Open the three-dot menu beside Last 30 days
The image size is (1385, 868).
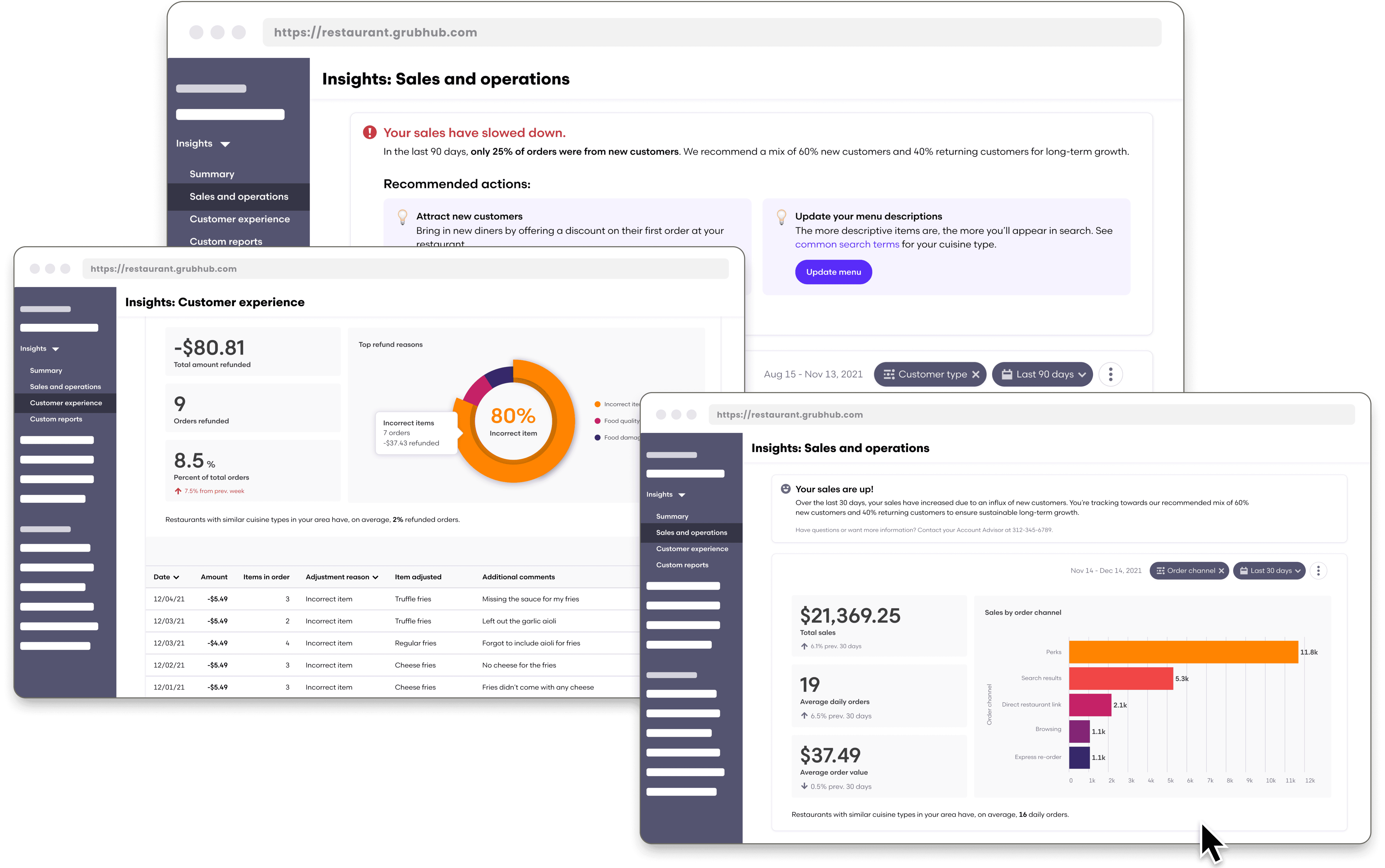[x=1318, y=571]
